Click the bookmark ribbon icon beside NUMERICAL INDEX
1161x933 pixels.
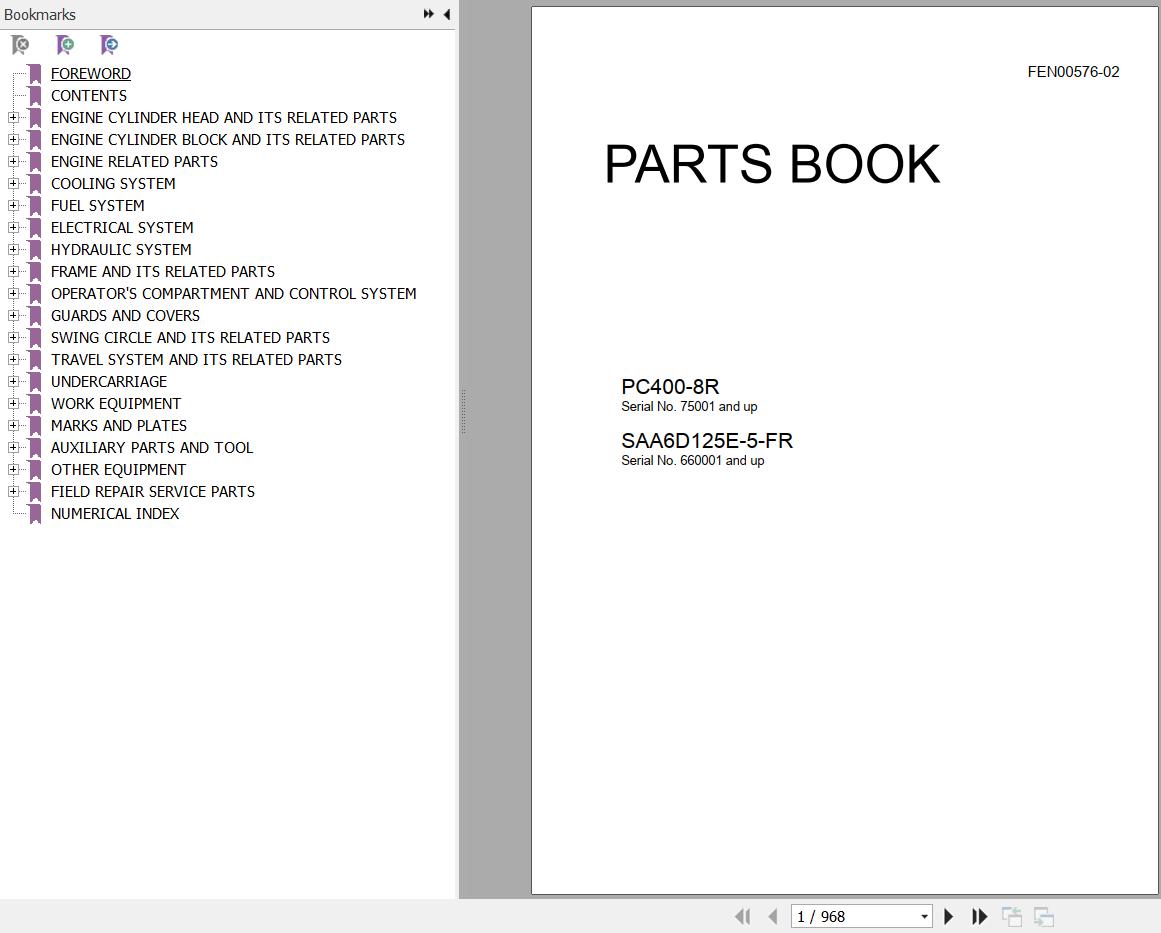pyautogui.click(x=35, y=514)
